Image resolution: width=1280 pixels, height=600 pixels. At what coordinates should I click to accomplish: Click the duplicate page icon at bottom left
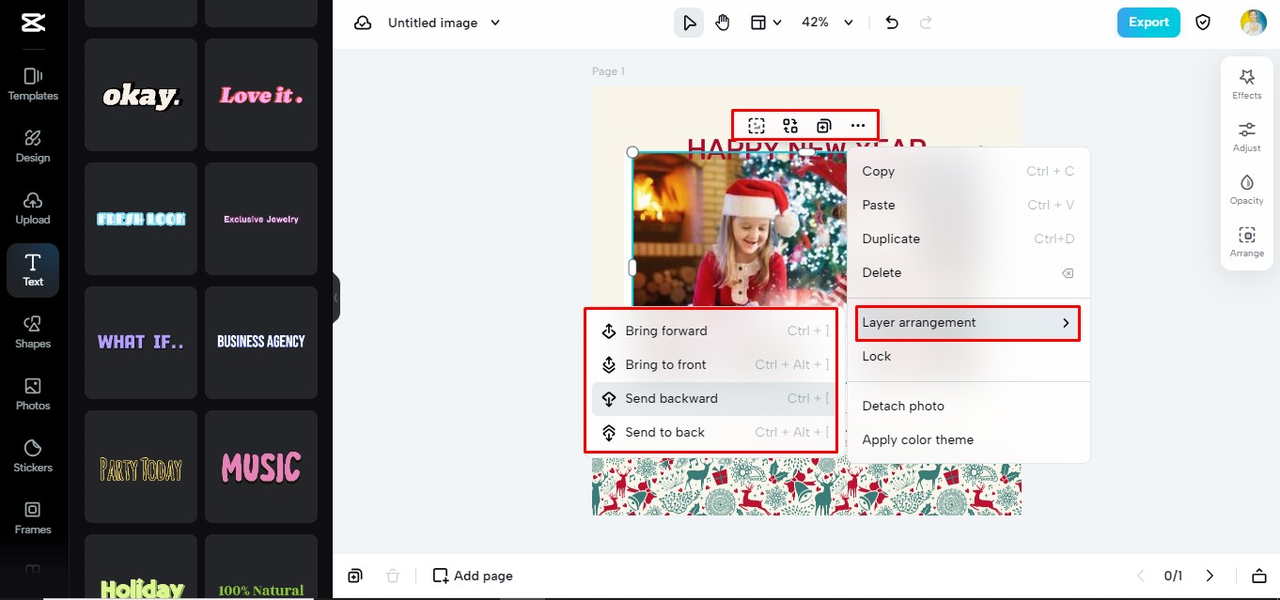(355, 576)
